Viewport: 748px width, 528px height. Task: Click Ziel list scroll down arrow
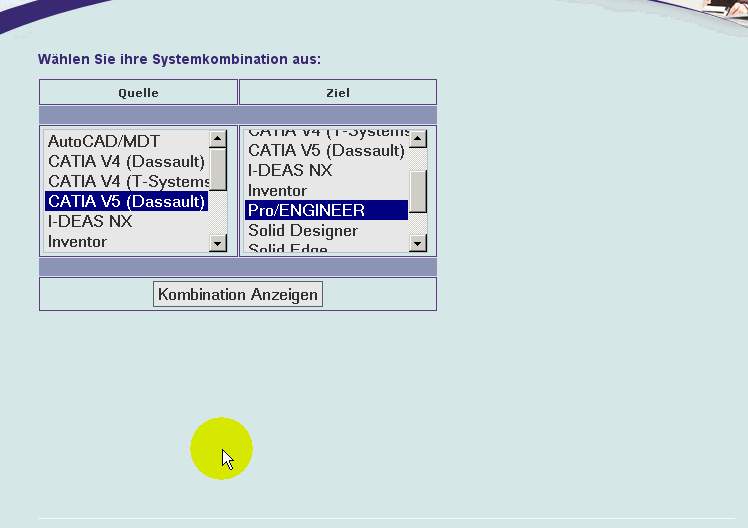coord(417,243)
